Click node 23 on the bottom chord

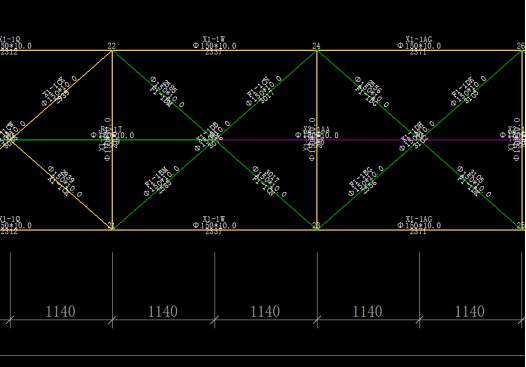point(316,225)
